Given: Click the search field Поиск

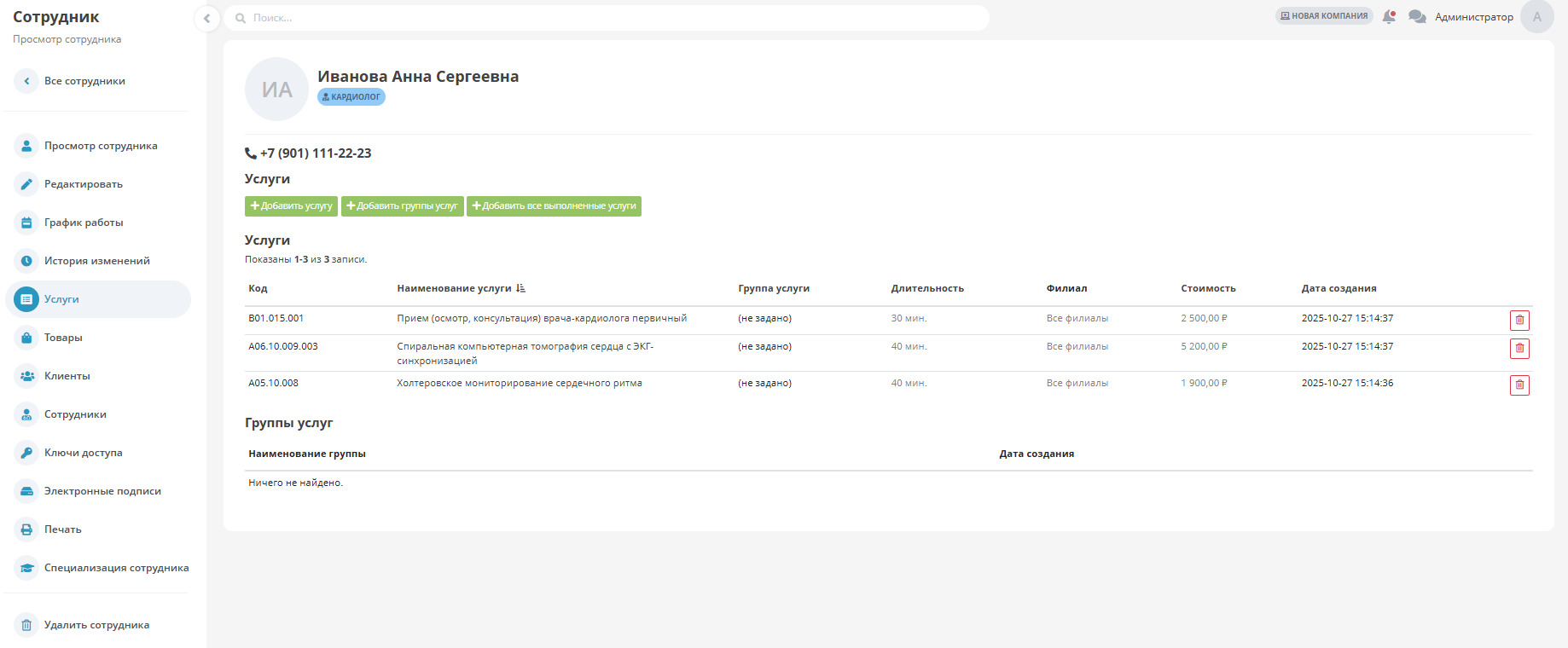Looking at the screenshot, I should click(x=606, y=18).
